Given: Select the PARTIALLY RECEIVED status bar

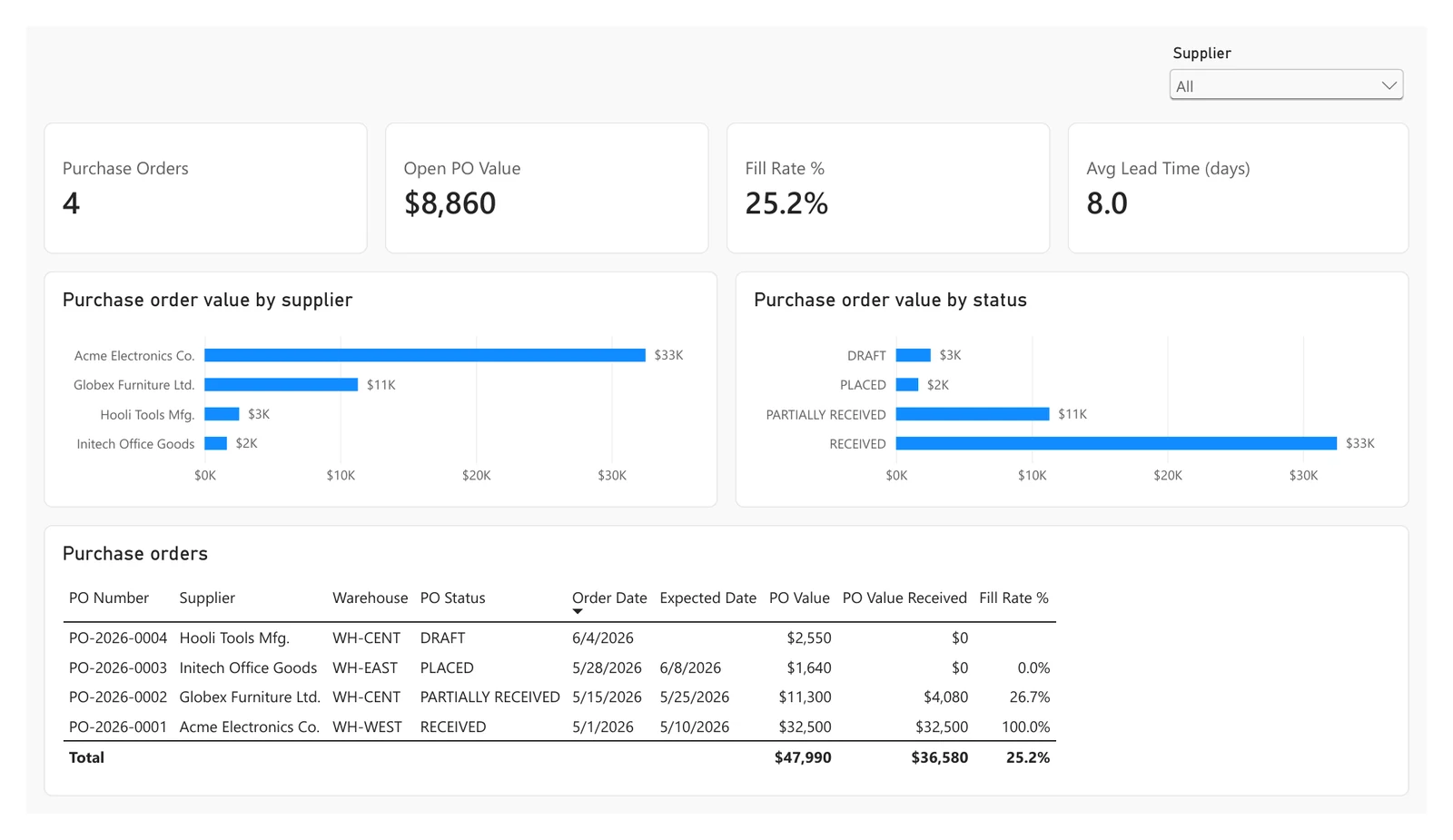Looking at the screenshot, I should click(x=973, y=414).
